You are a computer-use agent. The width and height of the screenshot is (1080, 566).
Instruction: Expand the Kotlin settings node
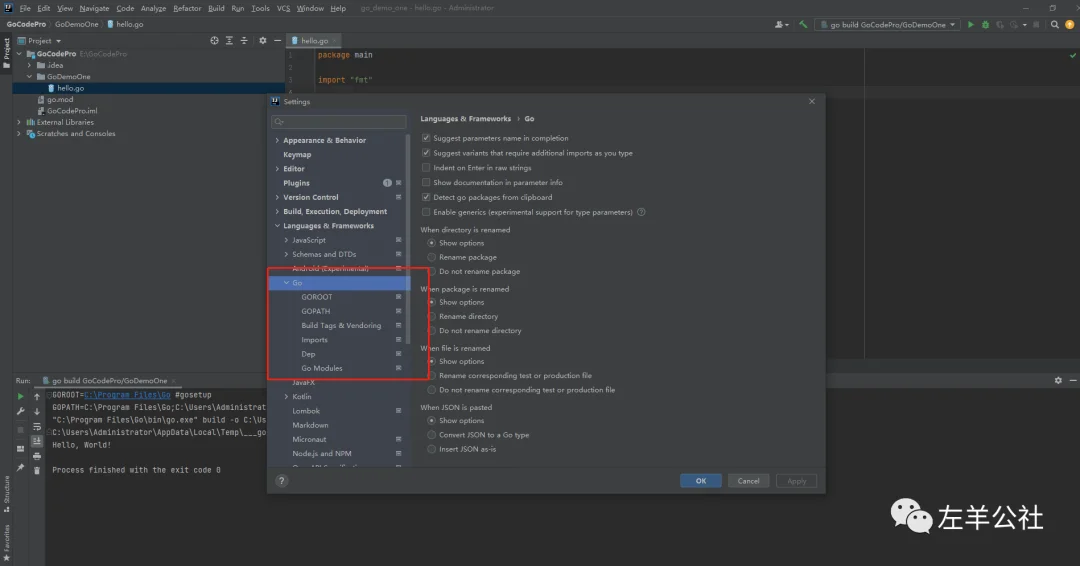[287, 397]
